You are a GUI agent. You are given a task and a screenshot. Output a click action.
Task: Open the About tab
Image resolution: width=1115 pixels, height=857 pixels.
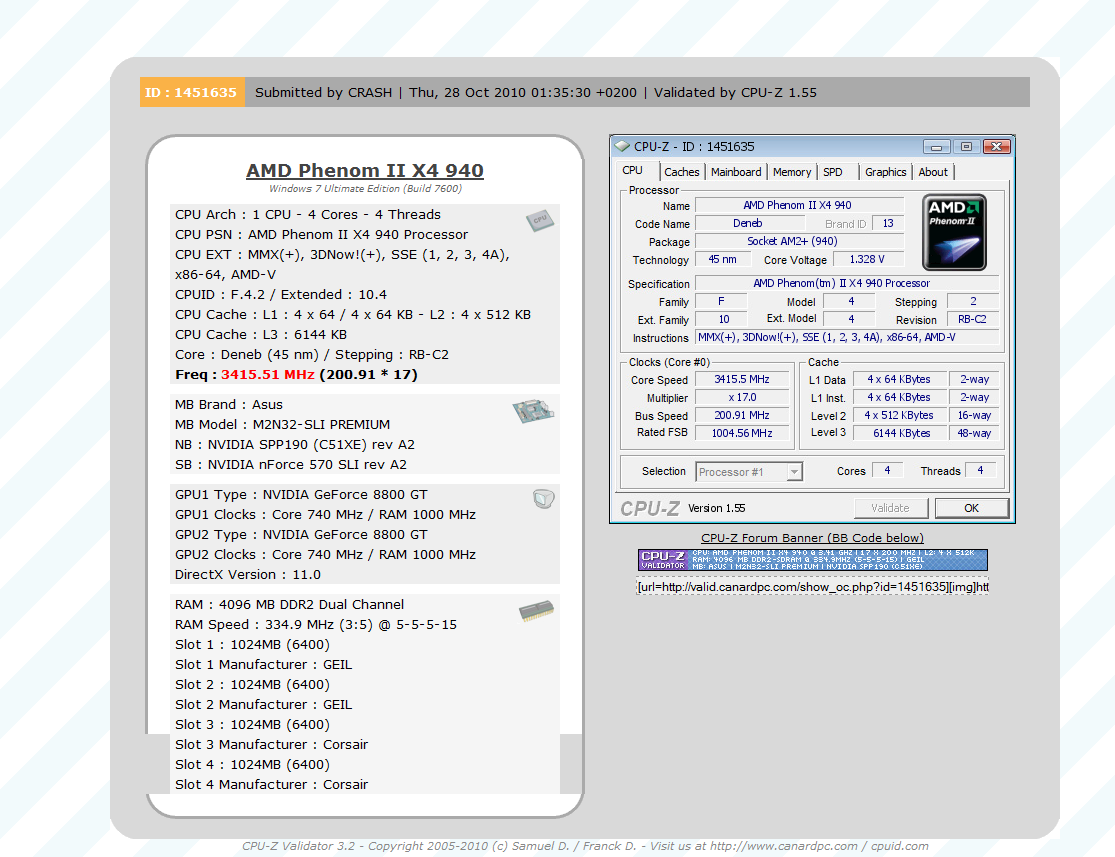point(932,172)
